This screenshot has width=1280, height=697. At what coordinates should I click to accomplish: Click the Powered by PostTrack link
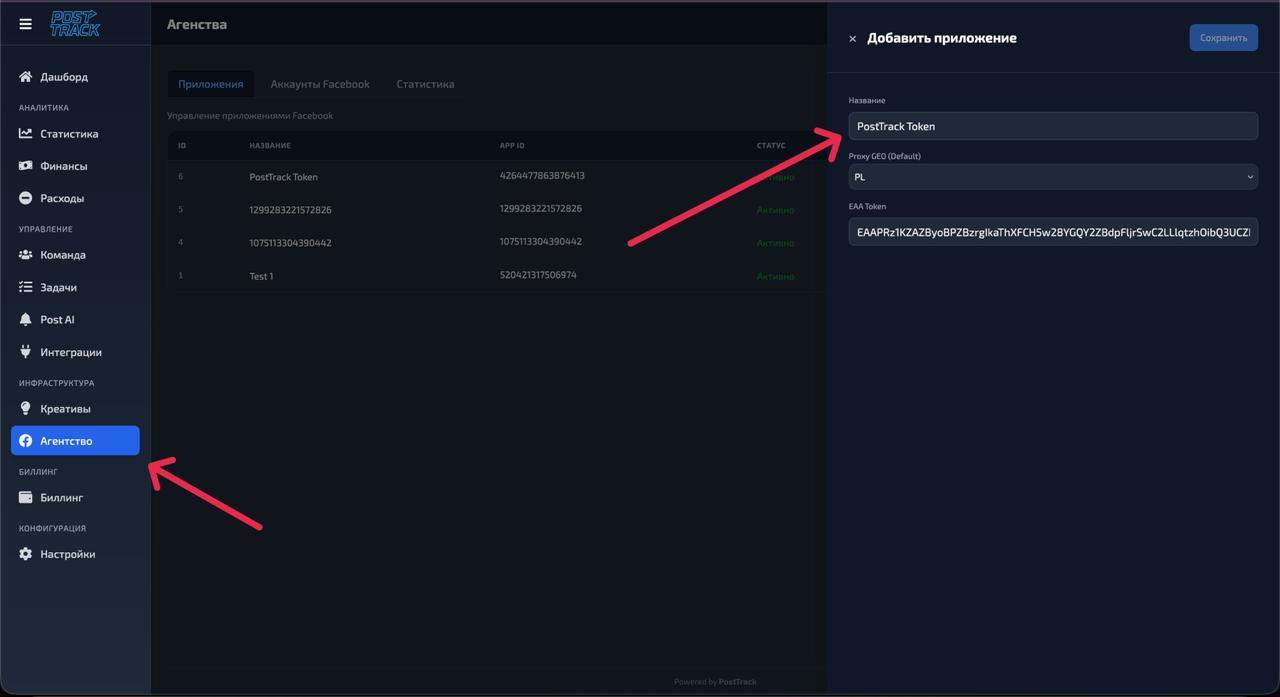[x=714, y=681]
